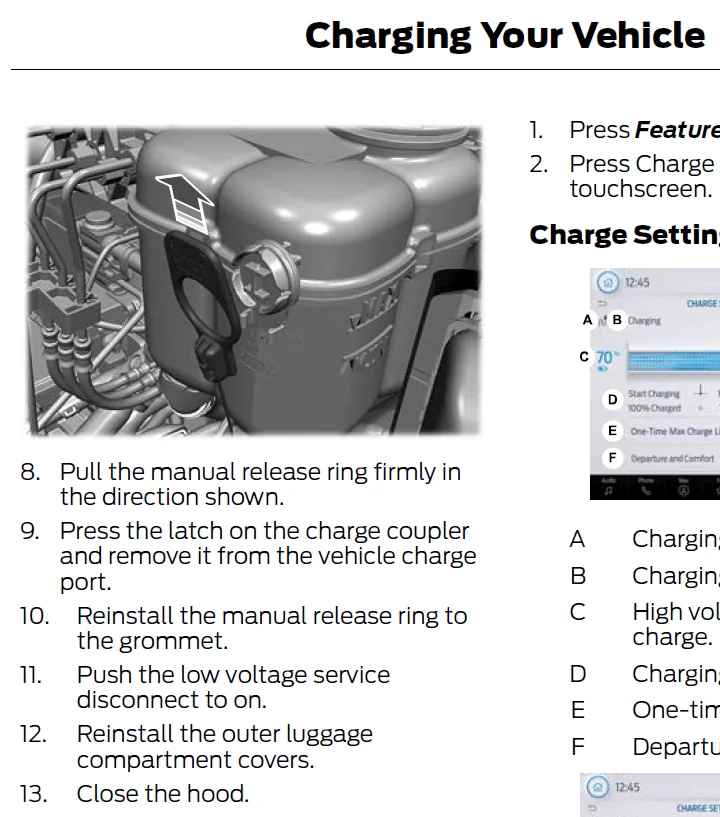
Task: Click the Nav compass icon in the bottom bar
Action: [684, 490]
